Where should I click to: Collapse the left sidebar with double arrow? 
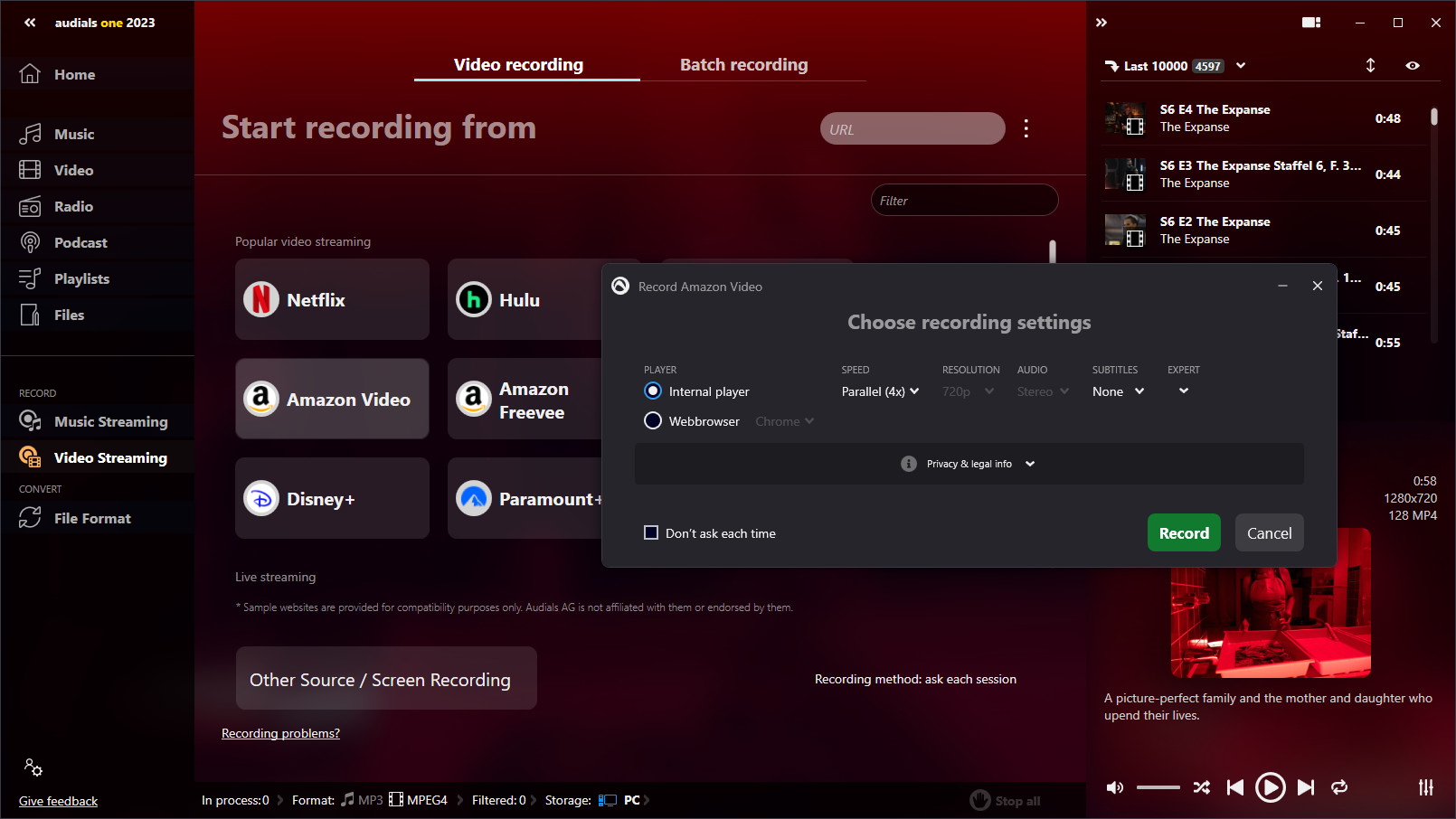pos(30,23)
